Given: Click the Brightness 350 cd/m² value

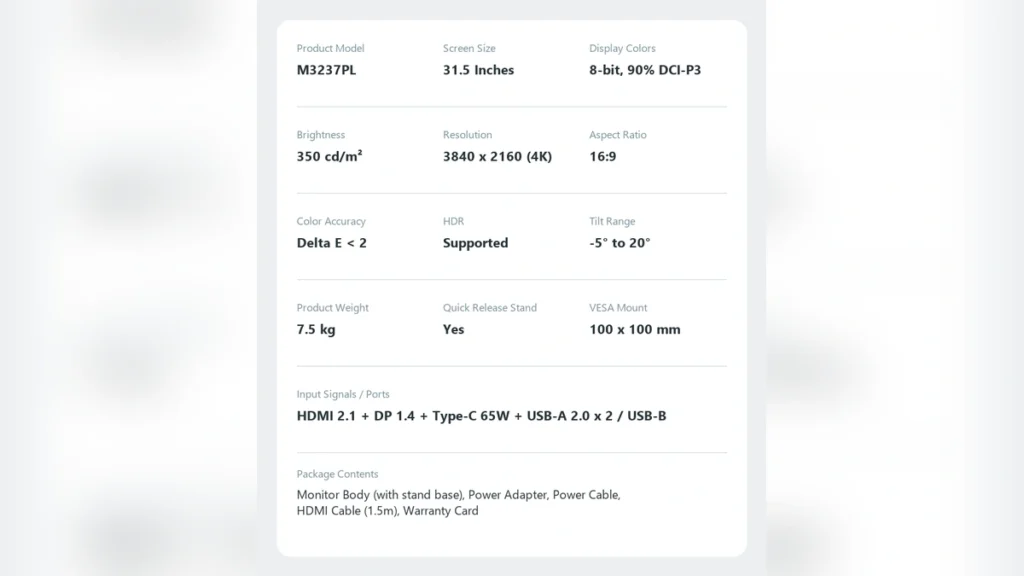Looking at the screenshot, I should click(329, 156).
